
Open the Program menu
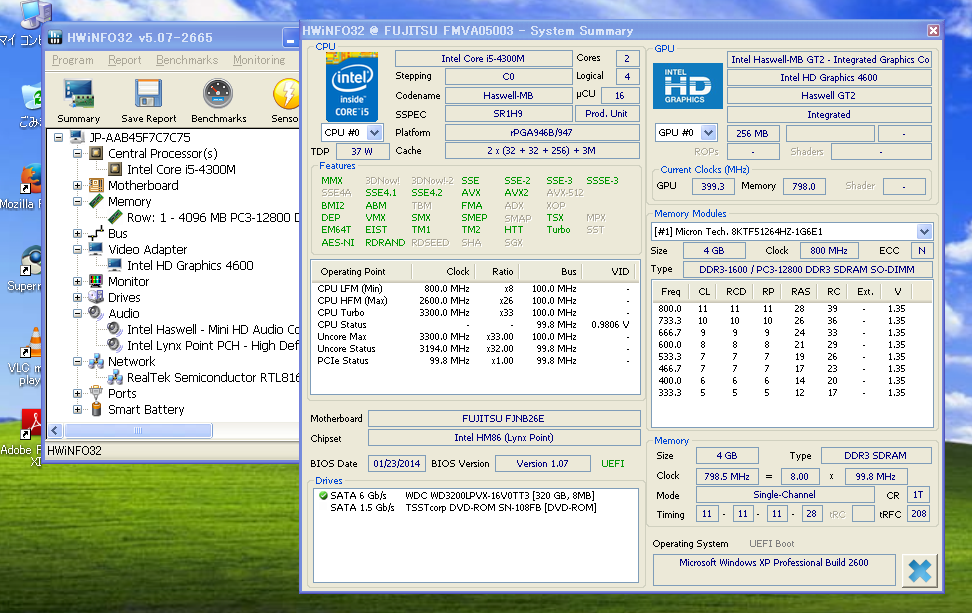[x=73, y=60]
